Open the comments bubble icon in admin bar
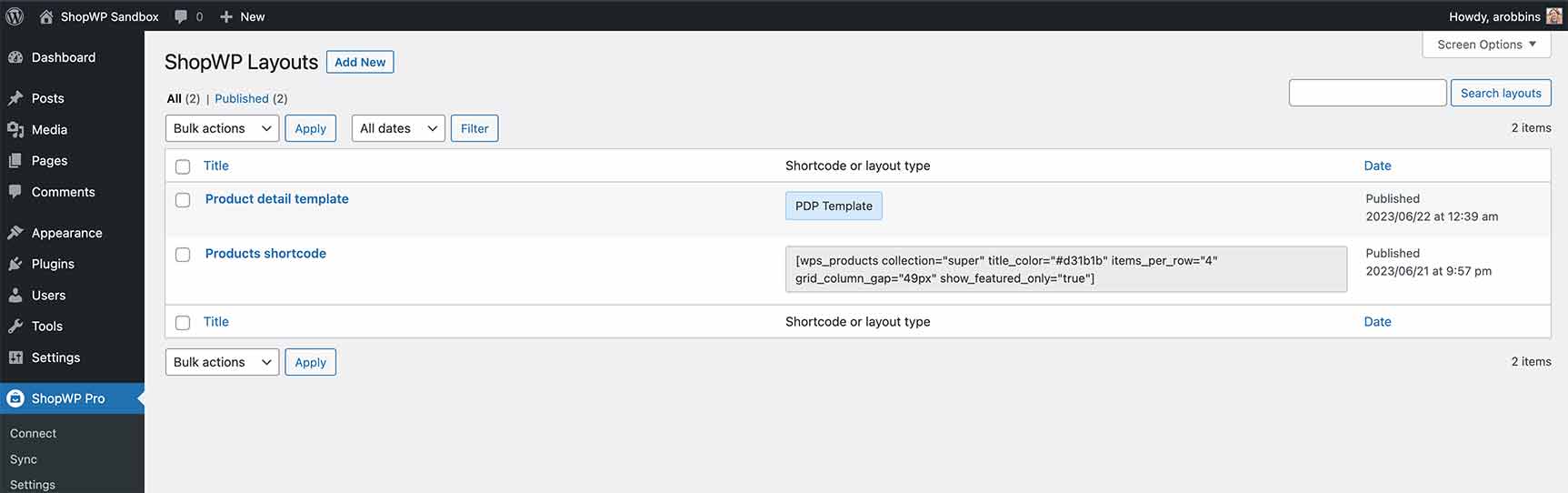This screenshot has width=1568, height=493. (181, 16)
